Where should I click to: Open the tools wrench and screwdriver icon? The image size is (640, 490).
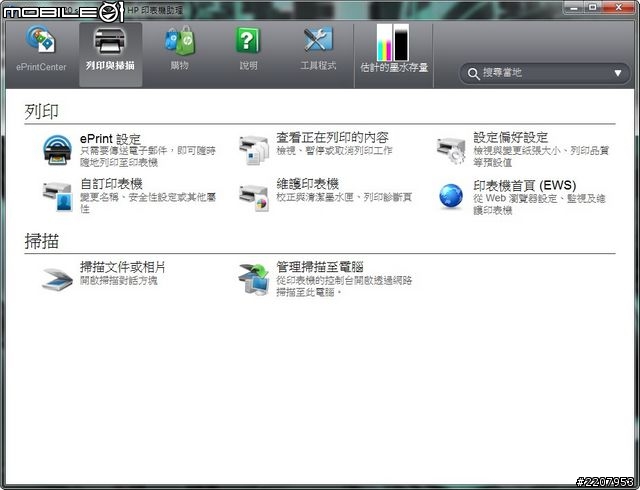pyautogui.click(x=318, y=40)
